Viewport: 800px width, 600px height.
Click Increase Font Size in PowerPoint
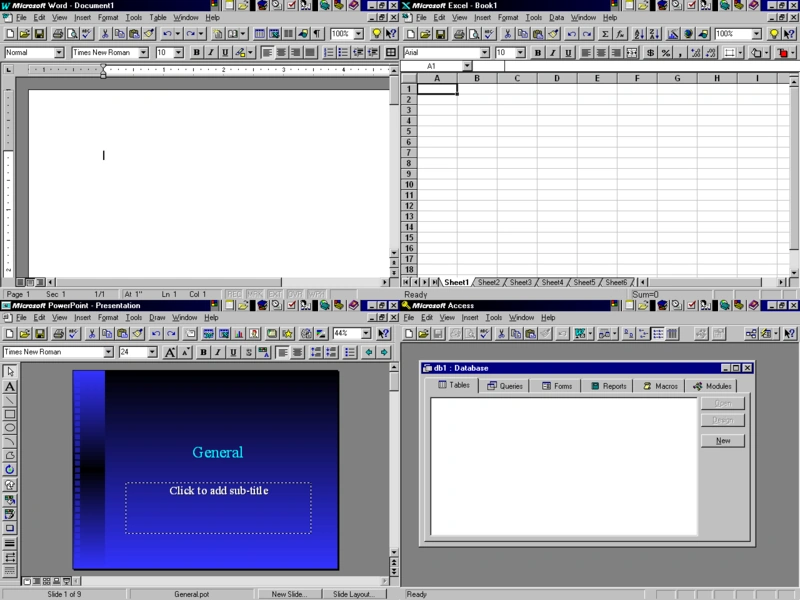(170, 352)
